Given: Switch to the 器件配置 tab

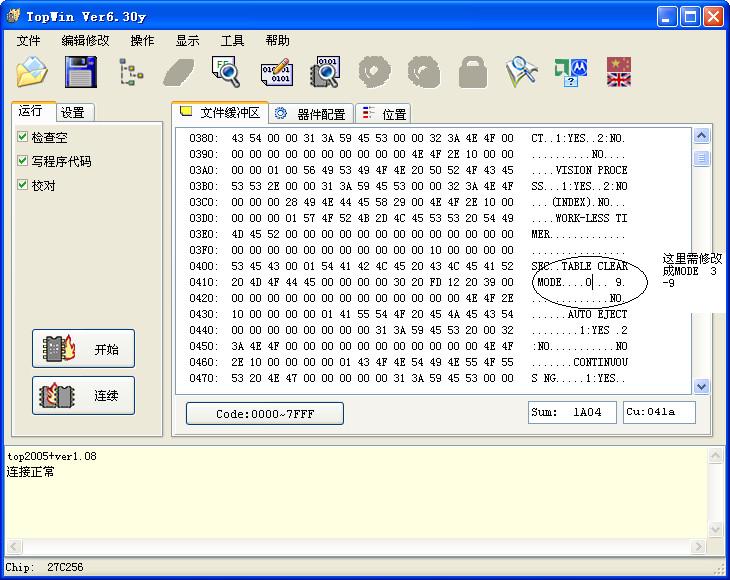Looking at the screenshot, I should (311, 114).
